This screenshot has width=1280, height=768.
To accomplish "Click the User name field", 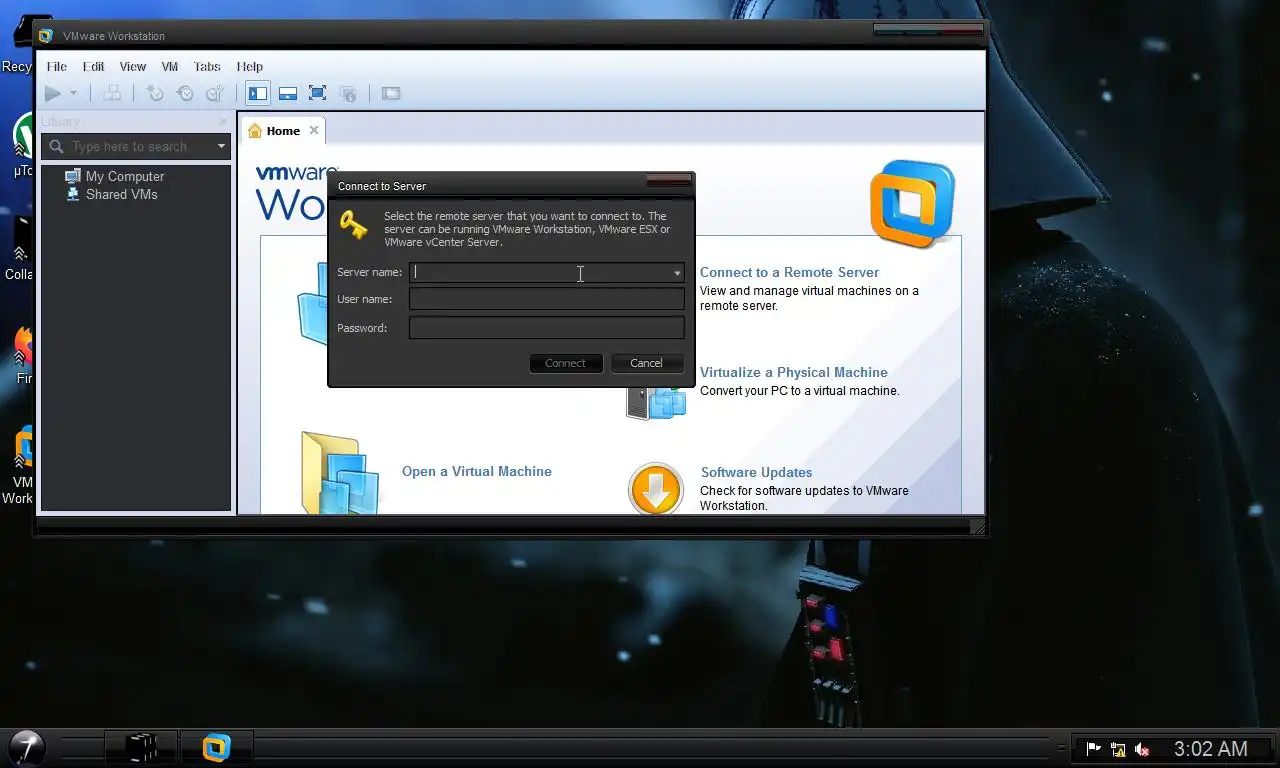I will (x=547, y=299).
